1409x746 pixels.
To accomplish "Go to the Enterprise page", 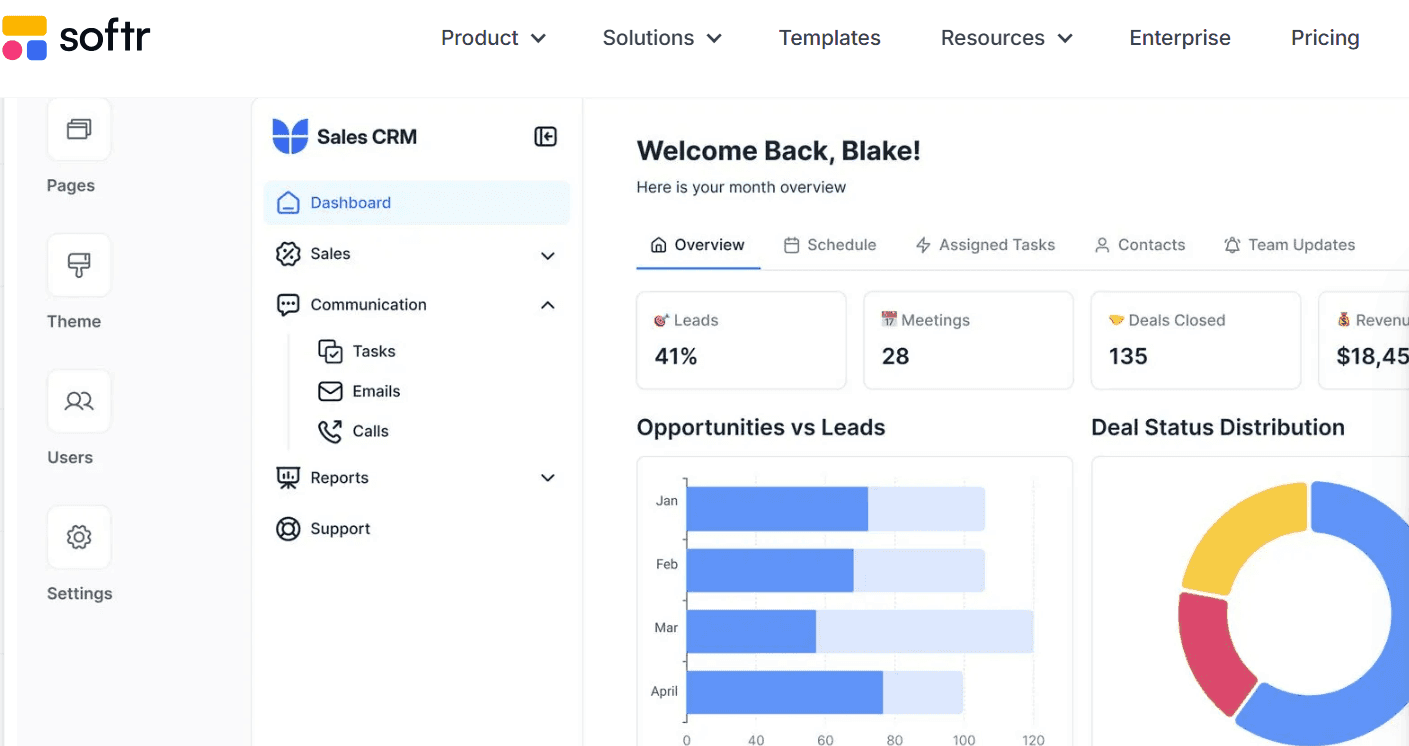I will click(x=1180, y=38).
